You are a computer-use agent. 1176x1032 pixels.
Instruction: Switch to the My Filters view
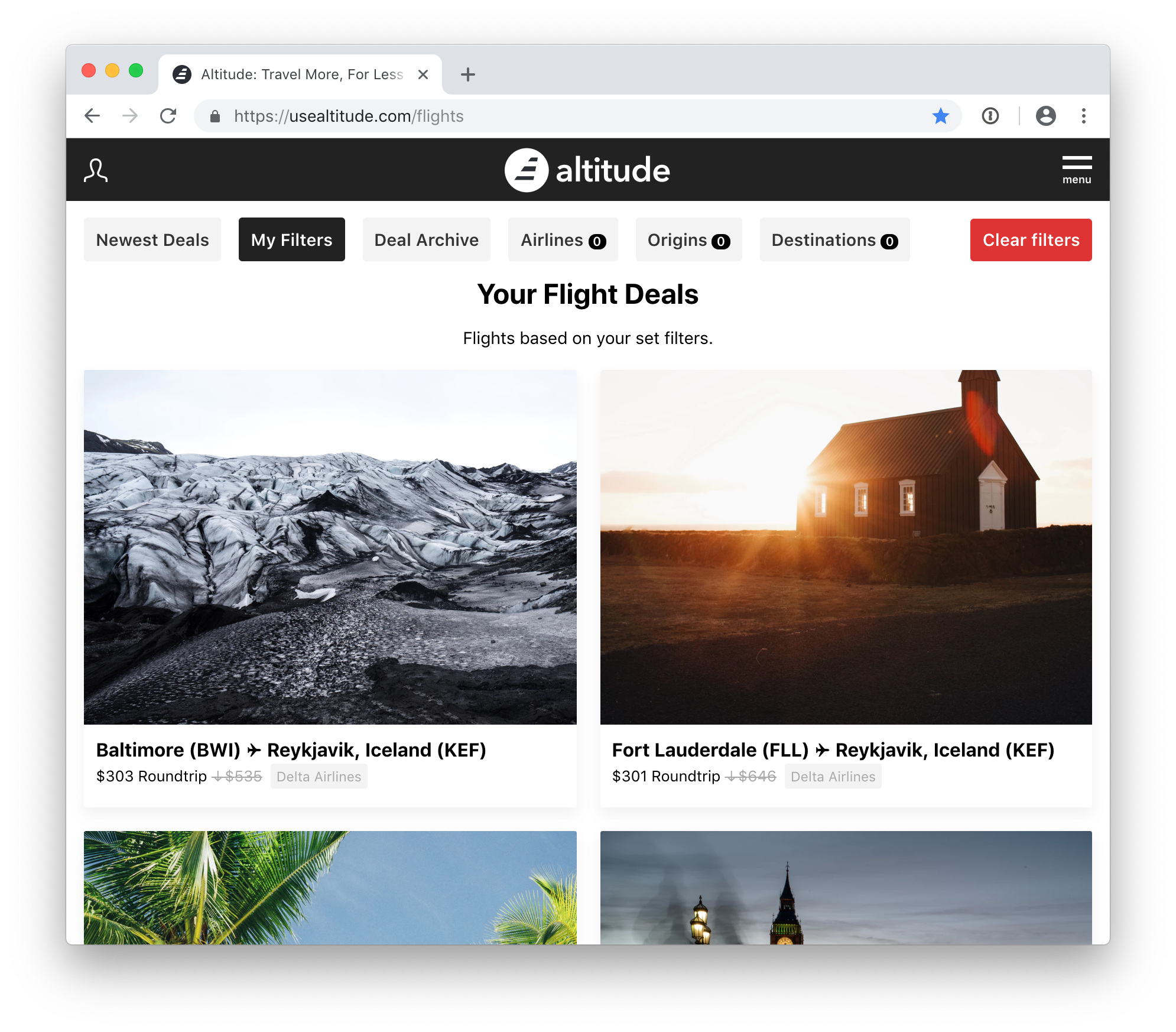(x=291, y=239)
